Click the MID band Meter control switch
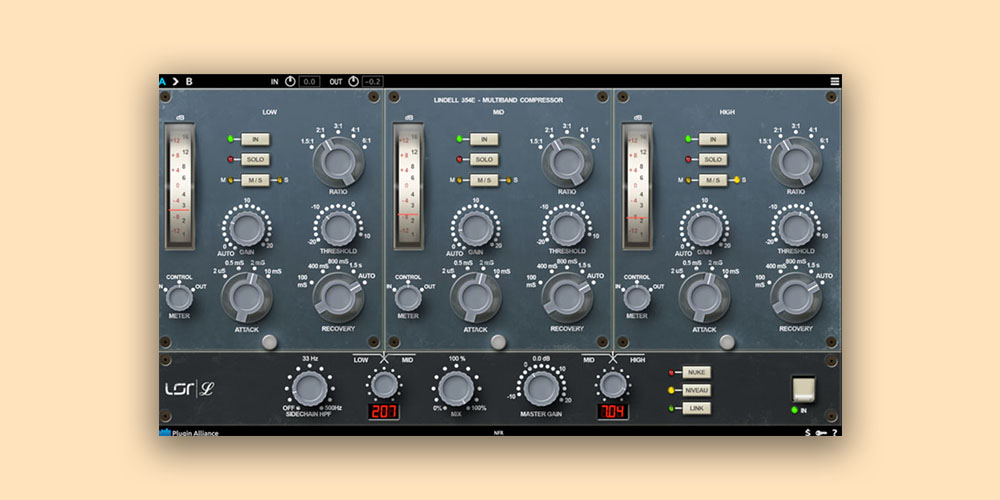This screenshot has width=1000, height=500. point(408,298)
